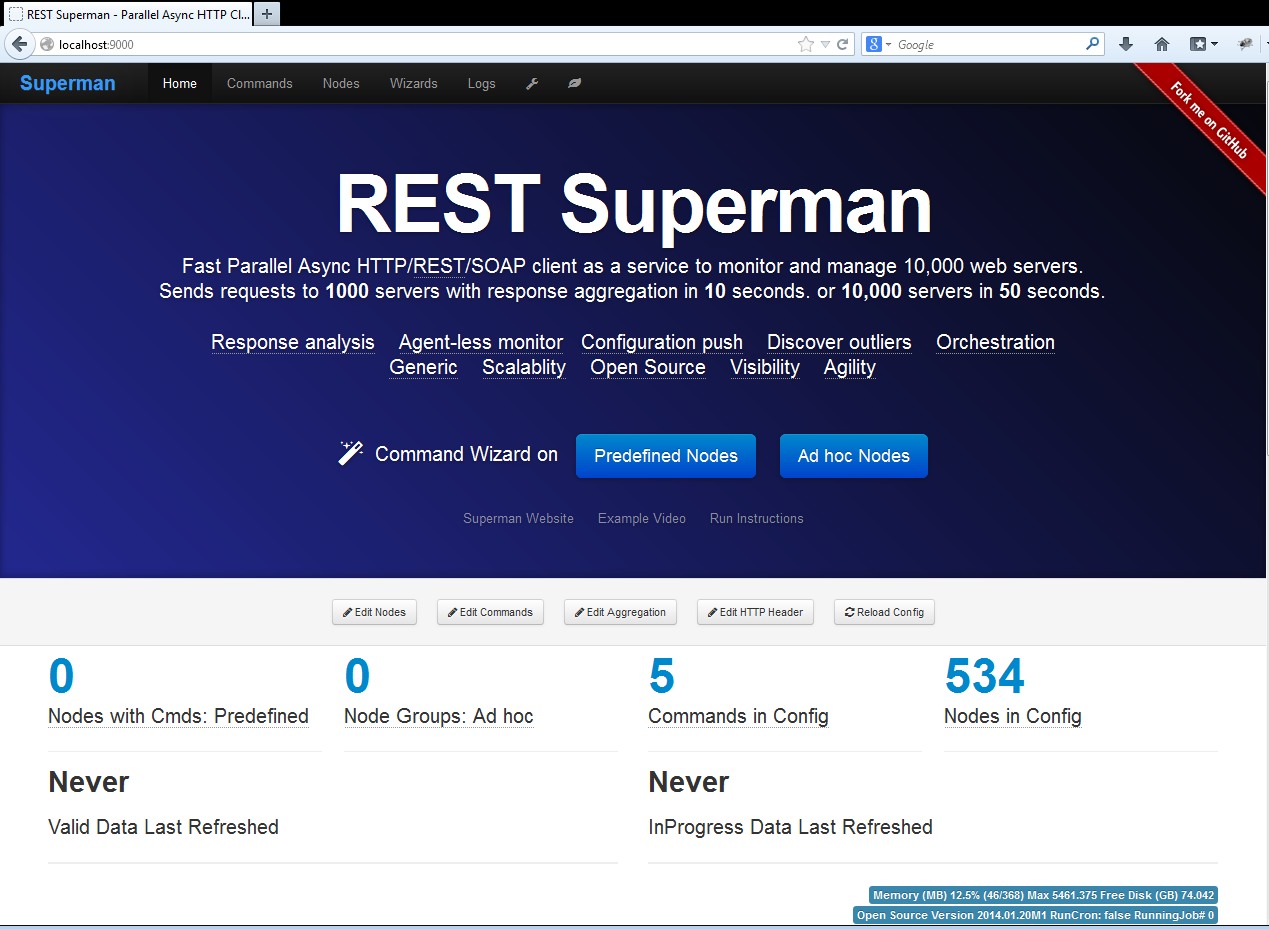Click the Commands in Config label

[x=738, y=716]
